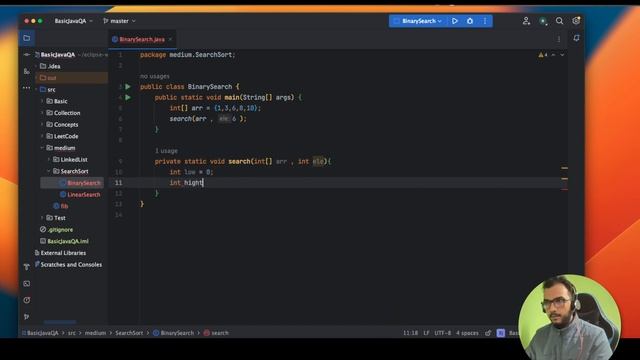Image resolution: width=640 pixels, height=360 pixels.
Task: Expand the Test folder
Action: (x=42, y=218)
